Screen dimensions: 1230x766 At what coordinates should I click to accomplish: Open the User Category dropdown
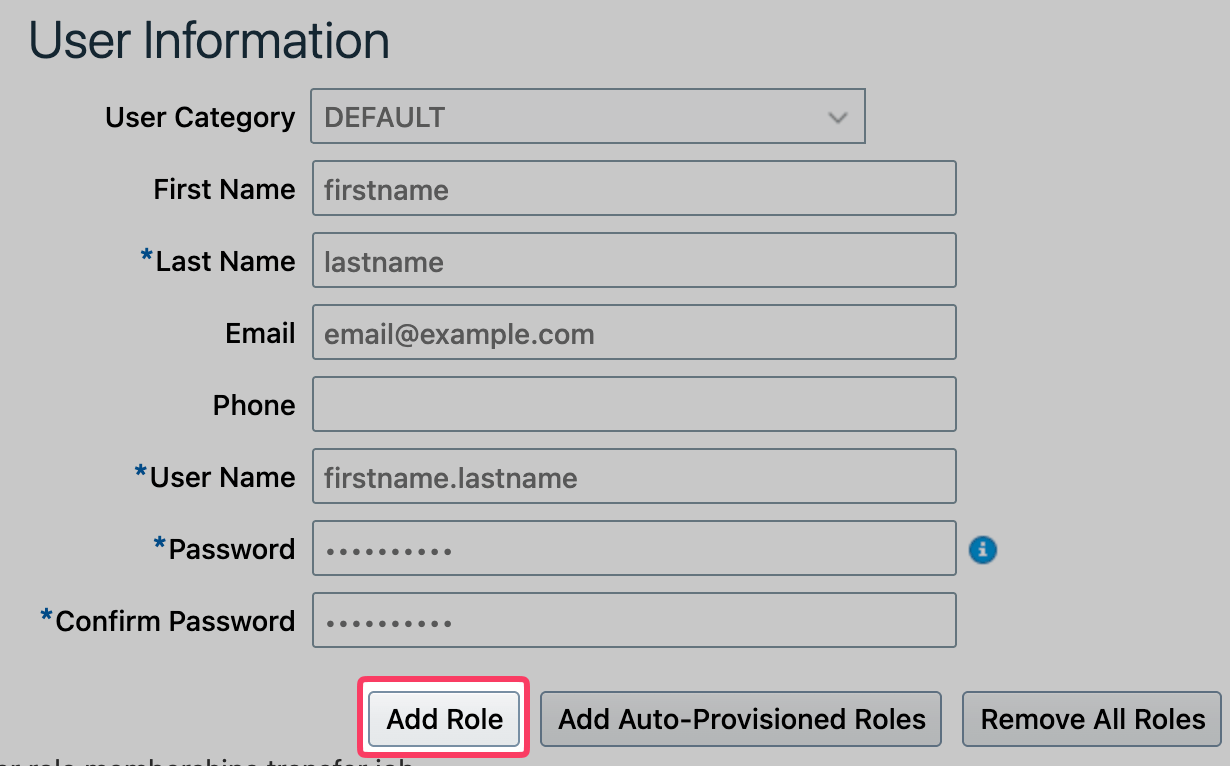tap(587, 117)
